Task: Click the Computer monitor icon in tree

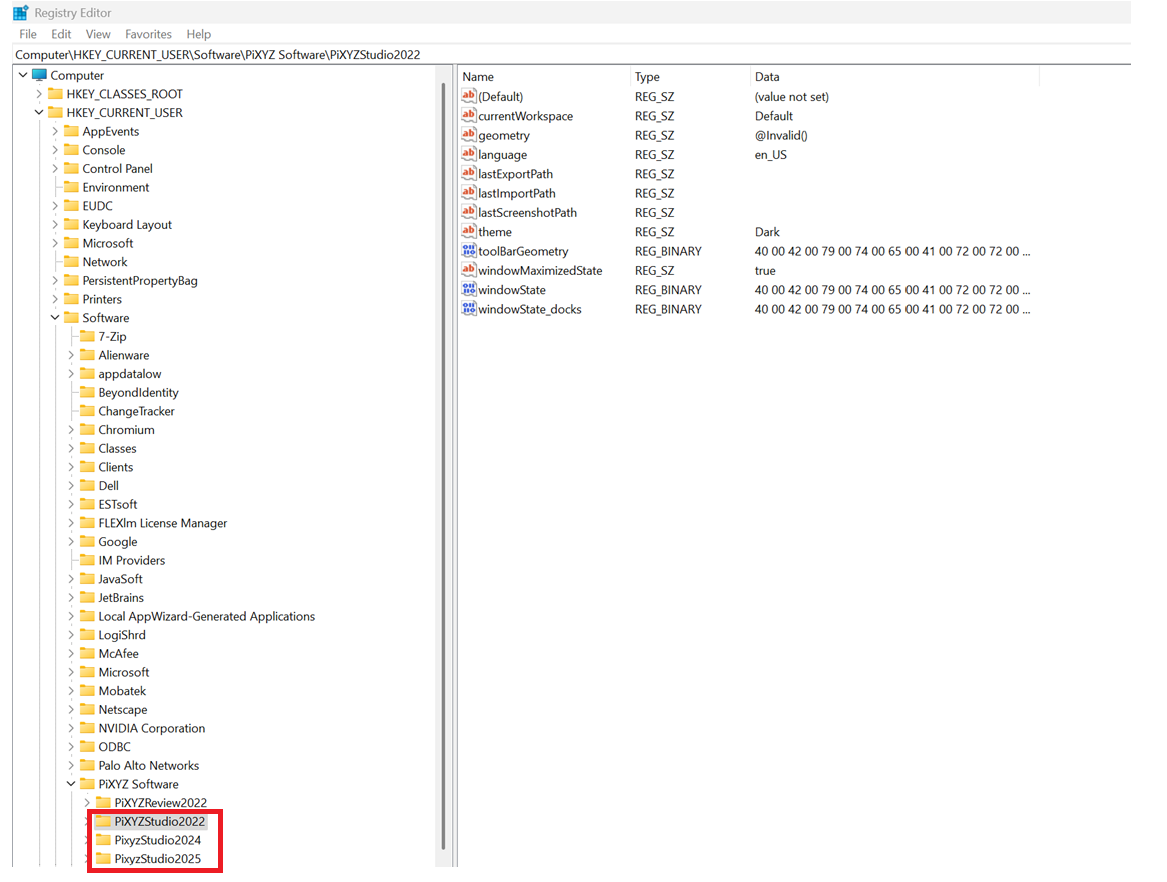Action: (39, 75)
